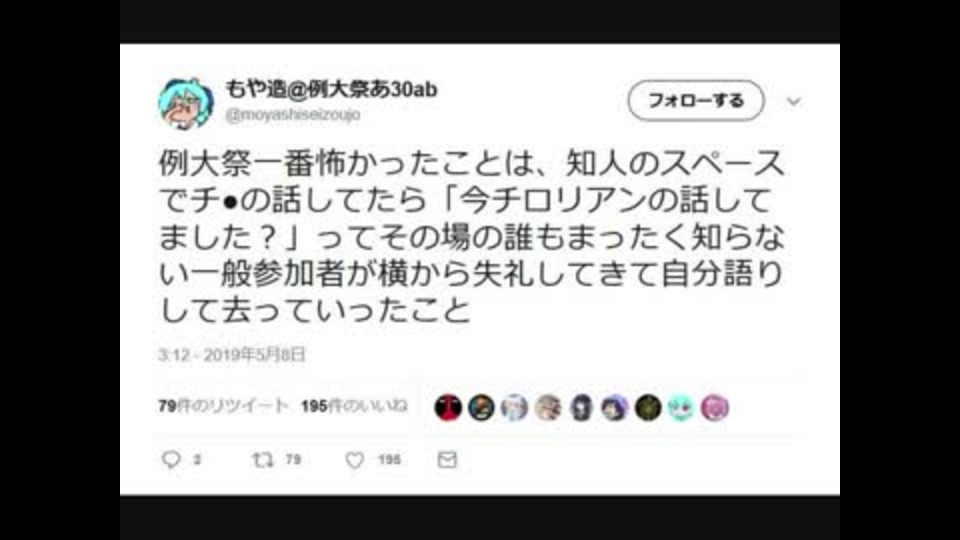Click the reply speech bubble icon

[x=171, y=459]
